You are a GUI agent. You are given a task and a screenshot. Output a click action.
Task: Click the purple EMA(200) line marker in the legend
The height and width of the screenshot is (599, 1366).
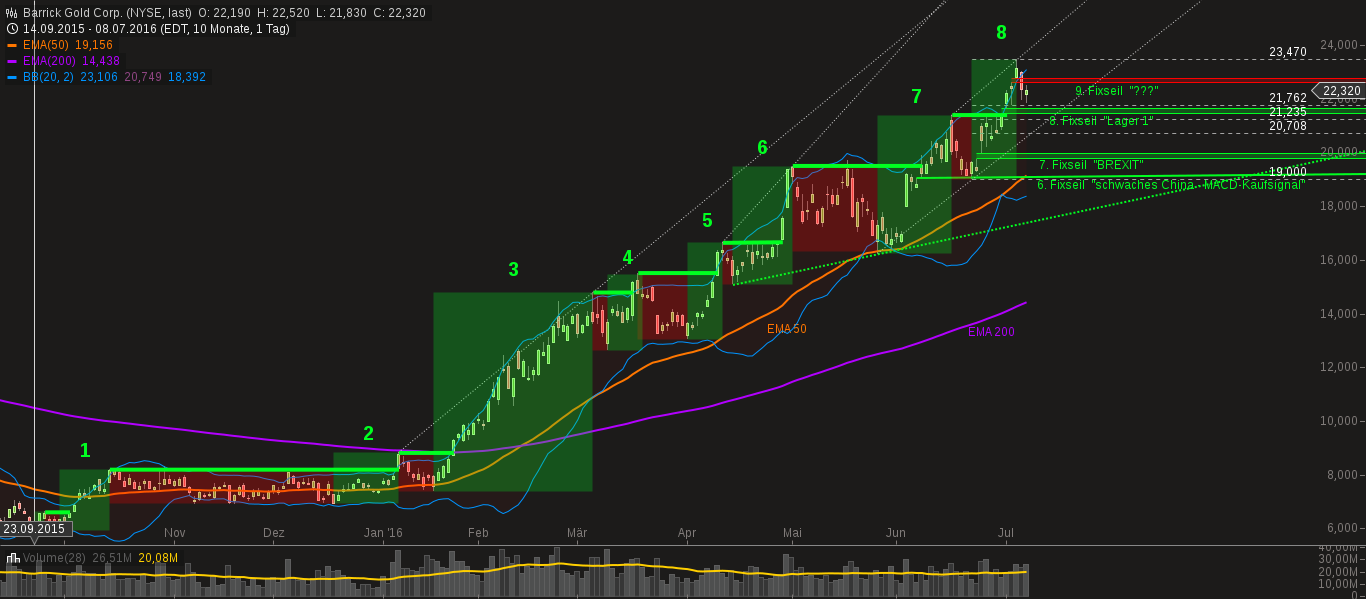12,61
